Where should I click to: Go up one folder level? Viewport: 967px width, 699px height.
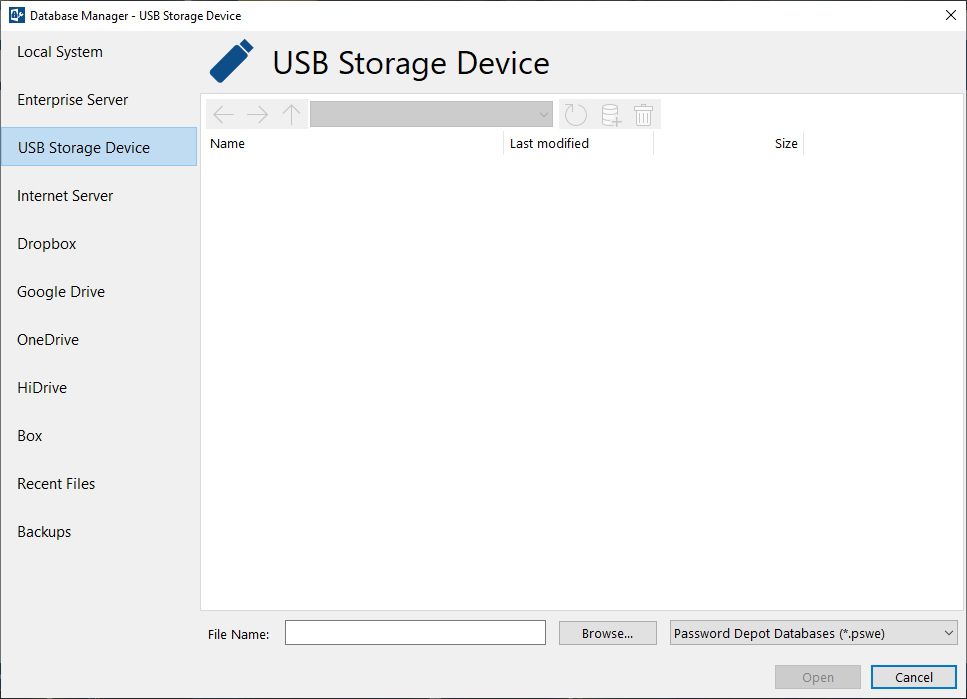click(291, 115)
